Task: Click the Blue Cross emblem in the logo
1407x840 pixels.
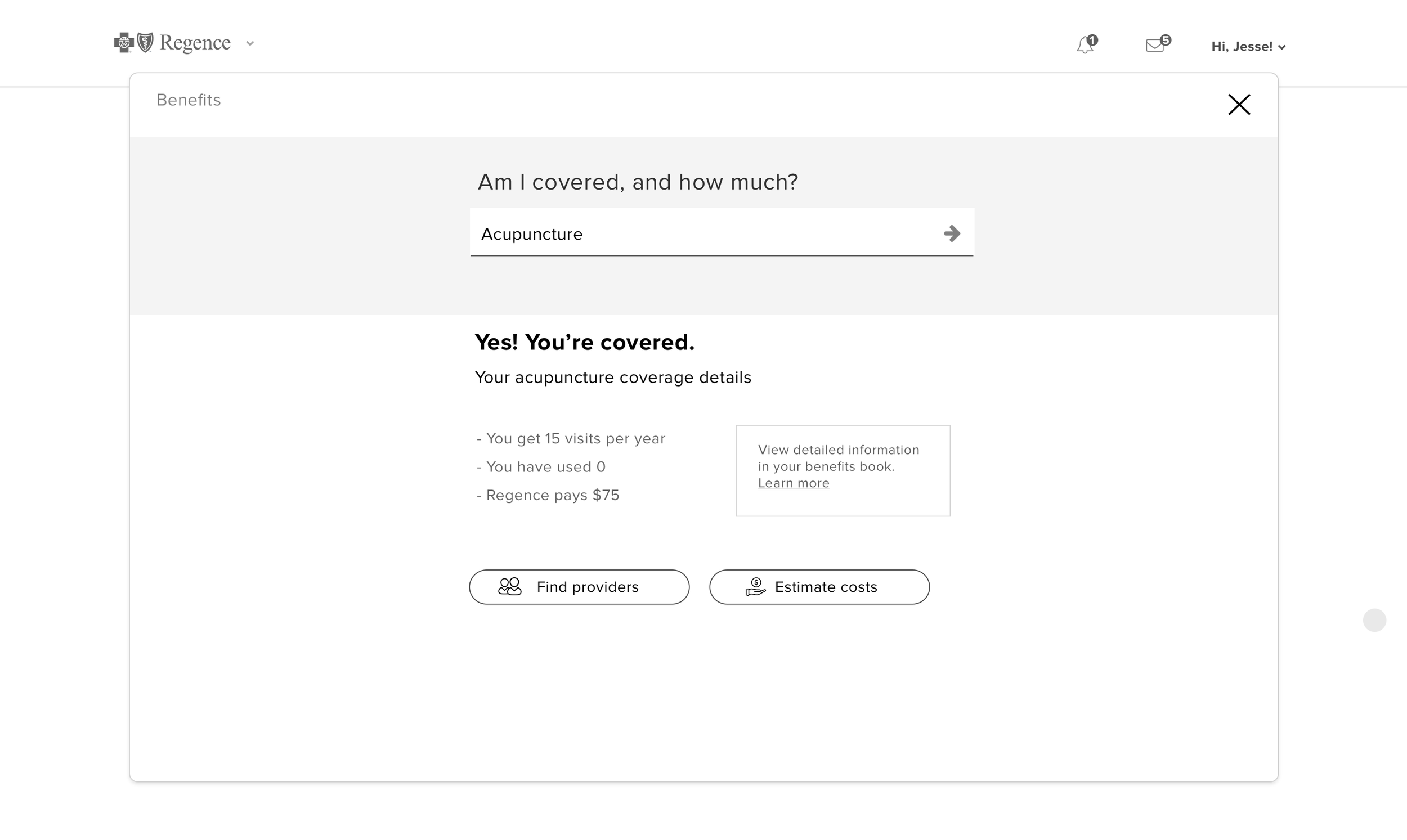Action: point(123,42)
